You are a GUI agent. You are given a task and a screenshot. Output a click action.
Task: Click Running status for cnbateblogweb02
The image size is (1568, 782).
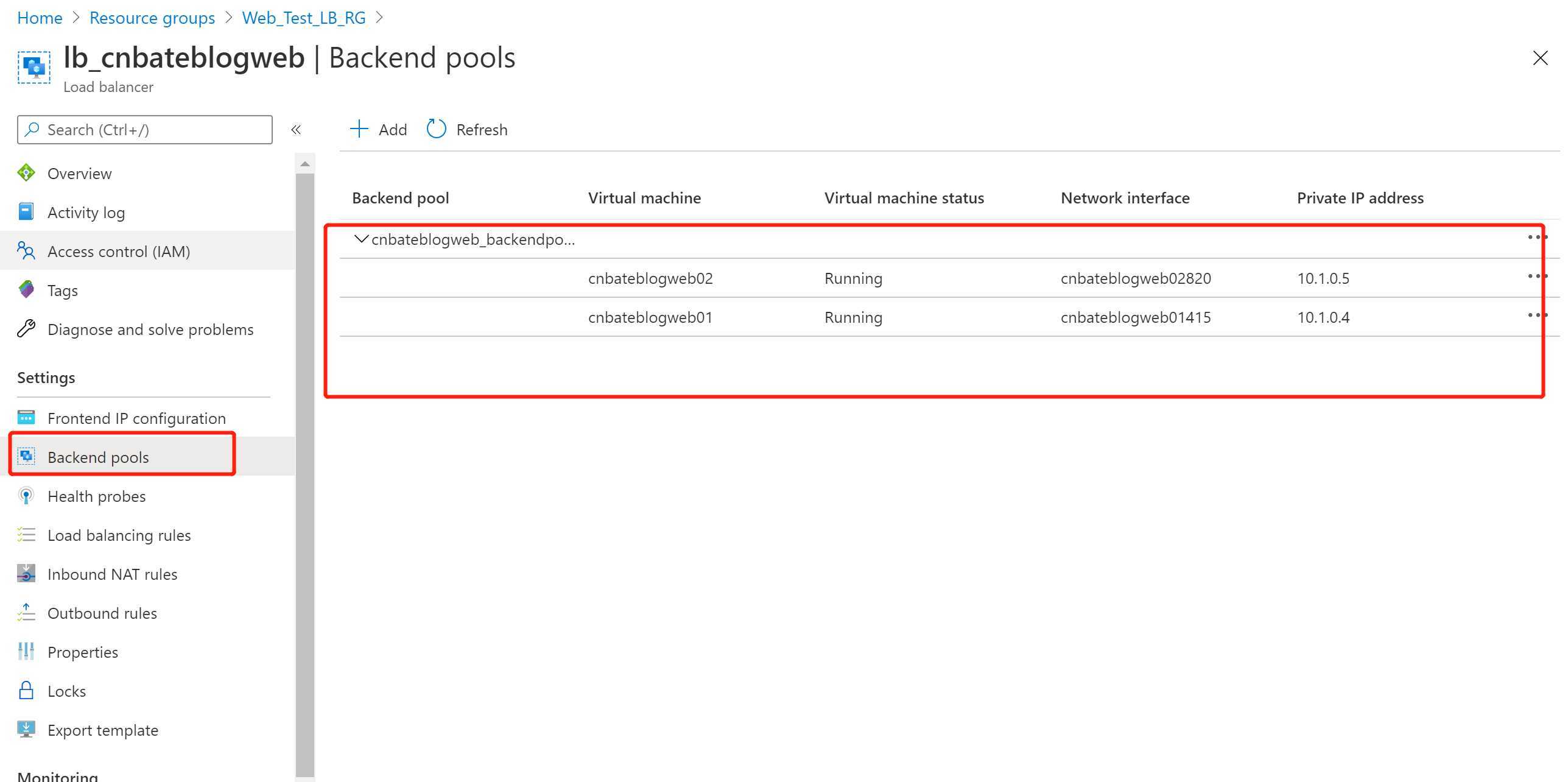pos(853,278)
